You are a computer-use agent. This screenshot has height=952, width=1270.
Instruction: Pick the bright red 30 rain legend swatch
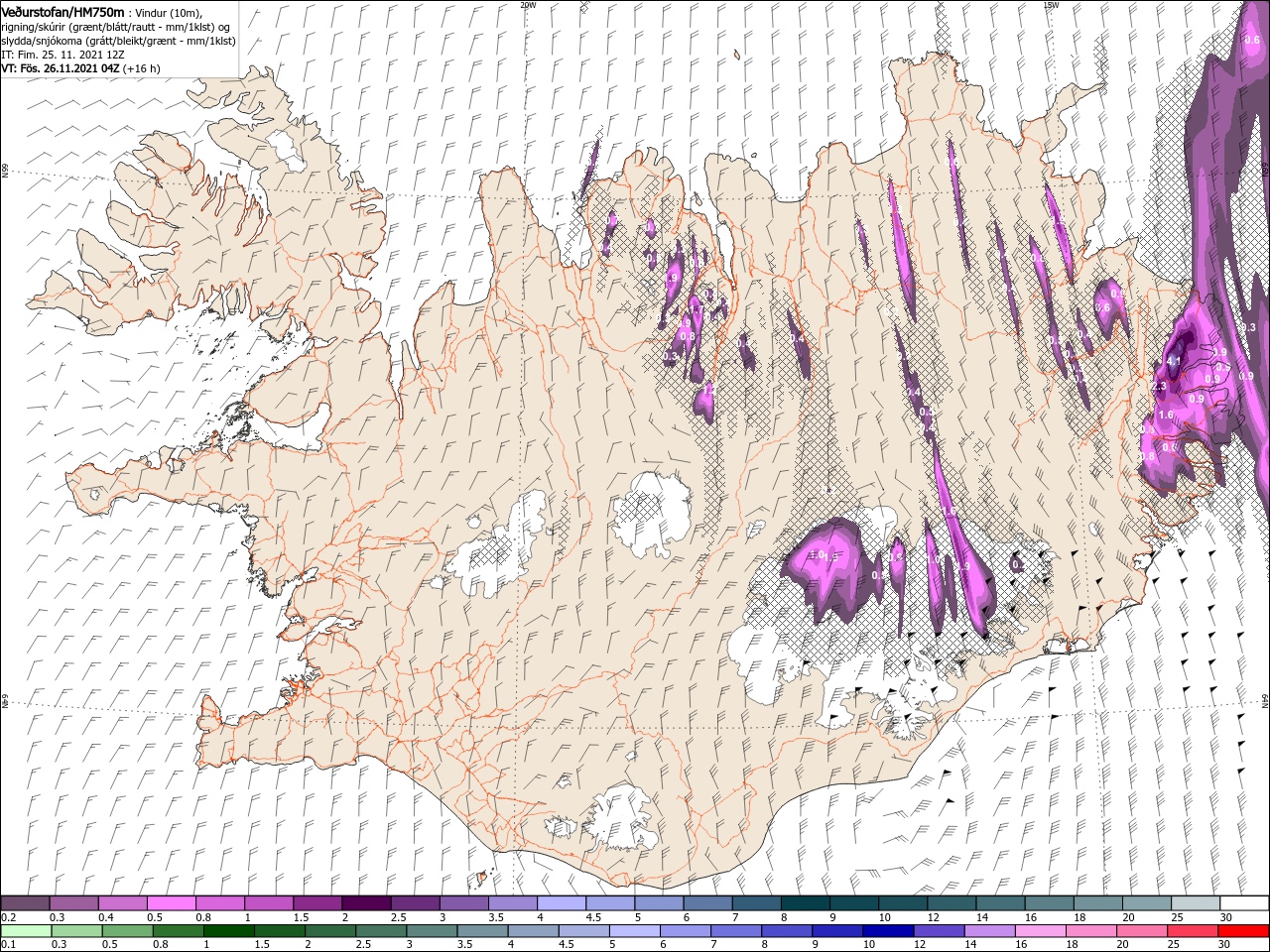pos(1242,931)
